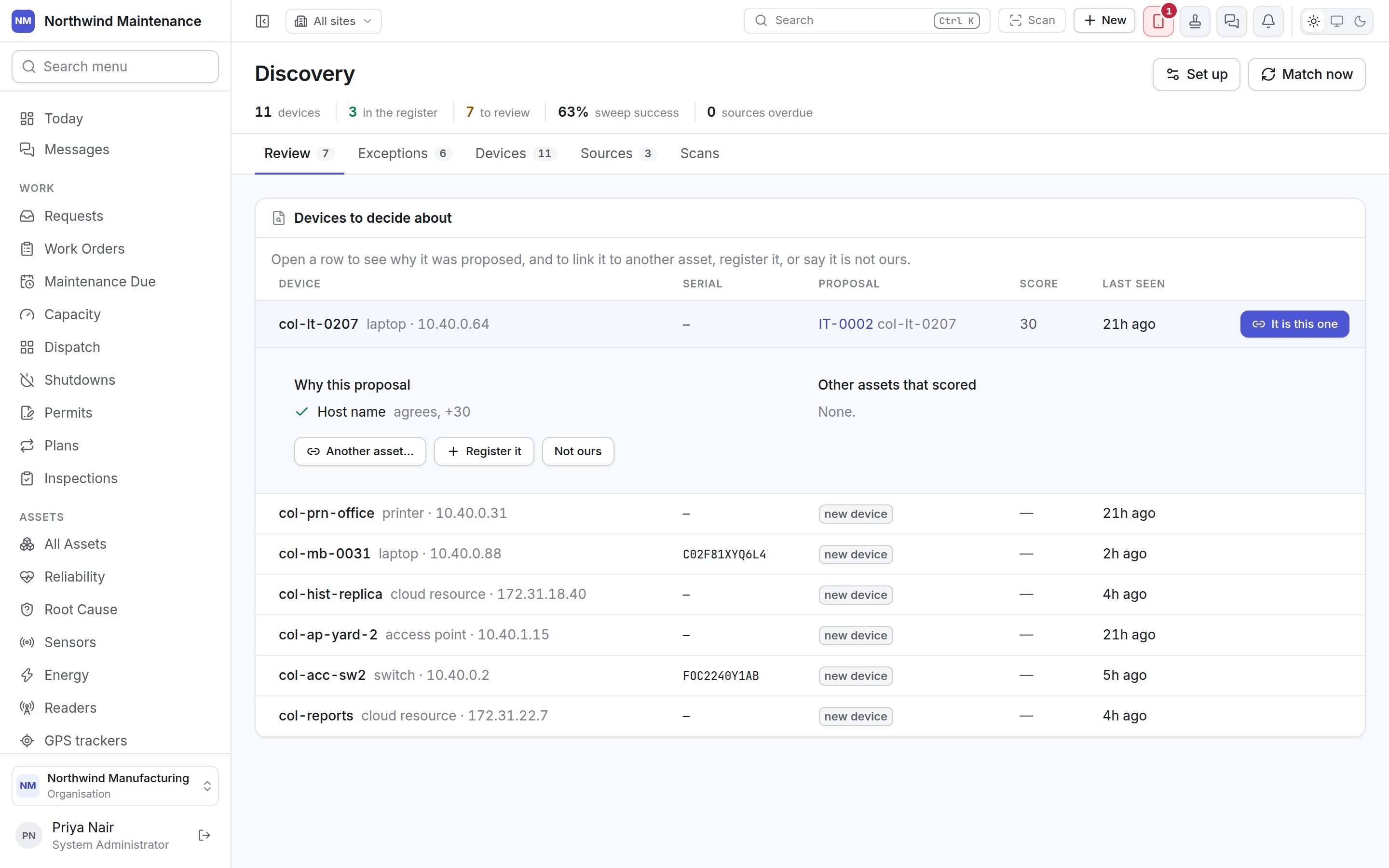Focus the top Search box
The height and width of the screenshot is (868, 1389).
tap(867, 21)
